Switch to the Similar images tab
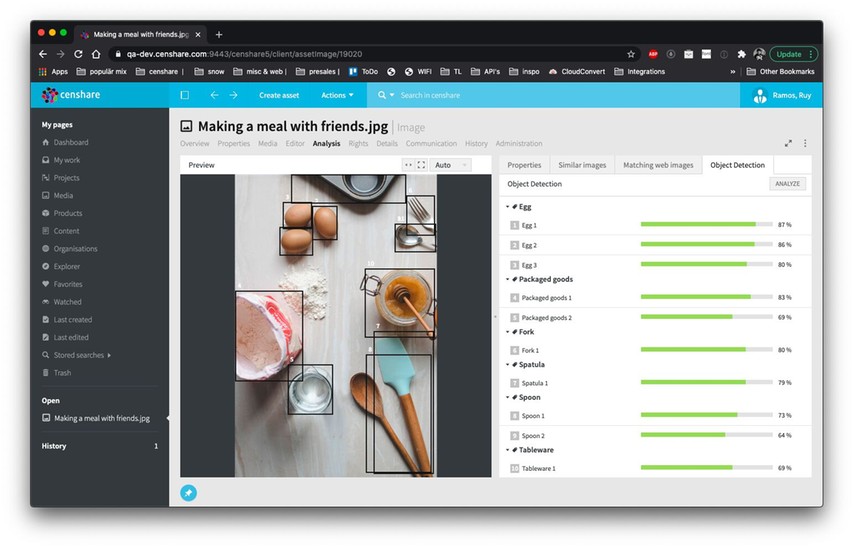 pyautogui.click(x=582, y=165)
